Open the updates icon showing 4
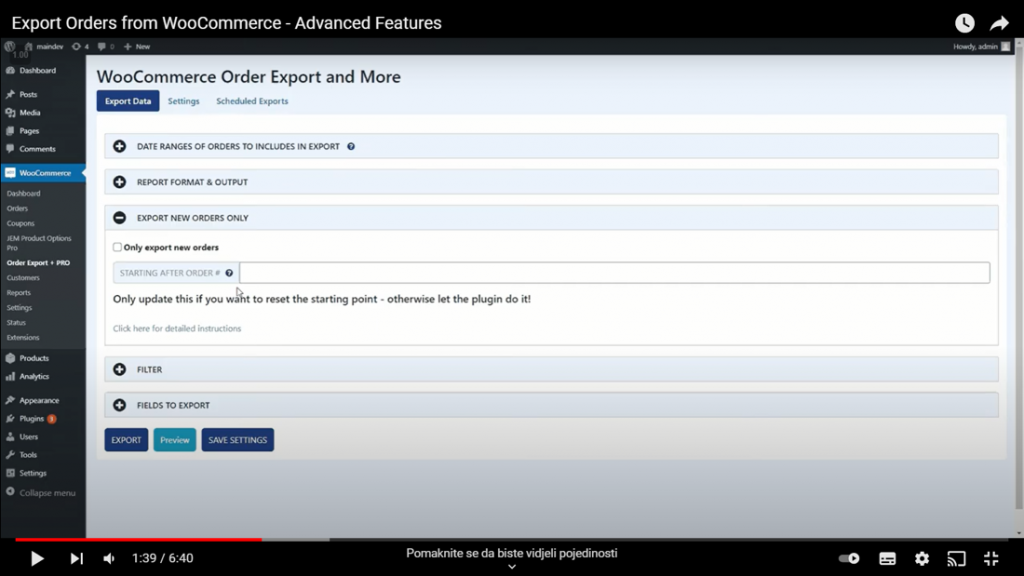This screenshot has width=1024, height=576. click(80, 46)
